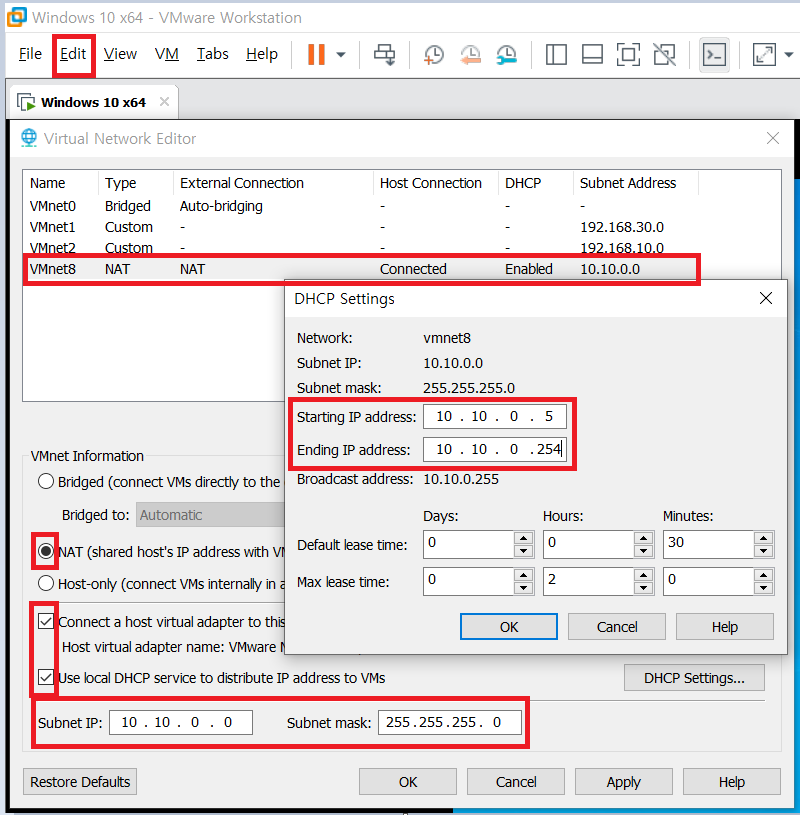Take a snapshot with the clock-plus icon
Image resolution: width=800 pixels, height=815 pixels.
coord(434,55)
